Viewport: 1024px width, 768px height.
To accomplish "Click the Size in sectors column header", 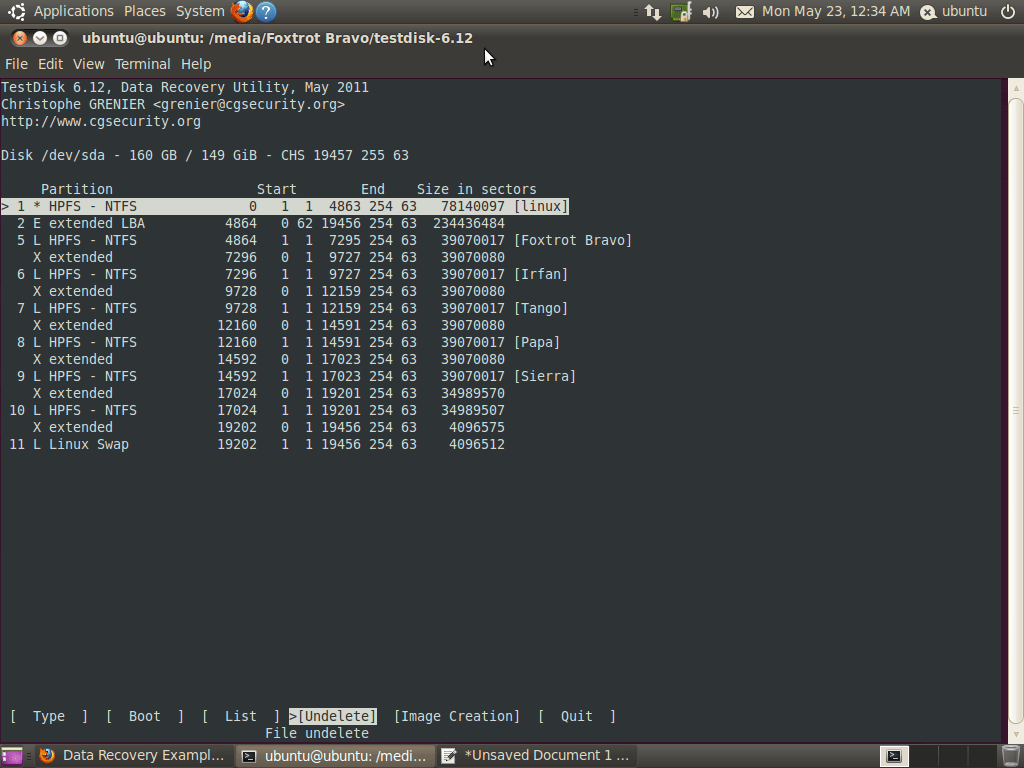I will coord(477,189).
